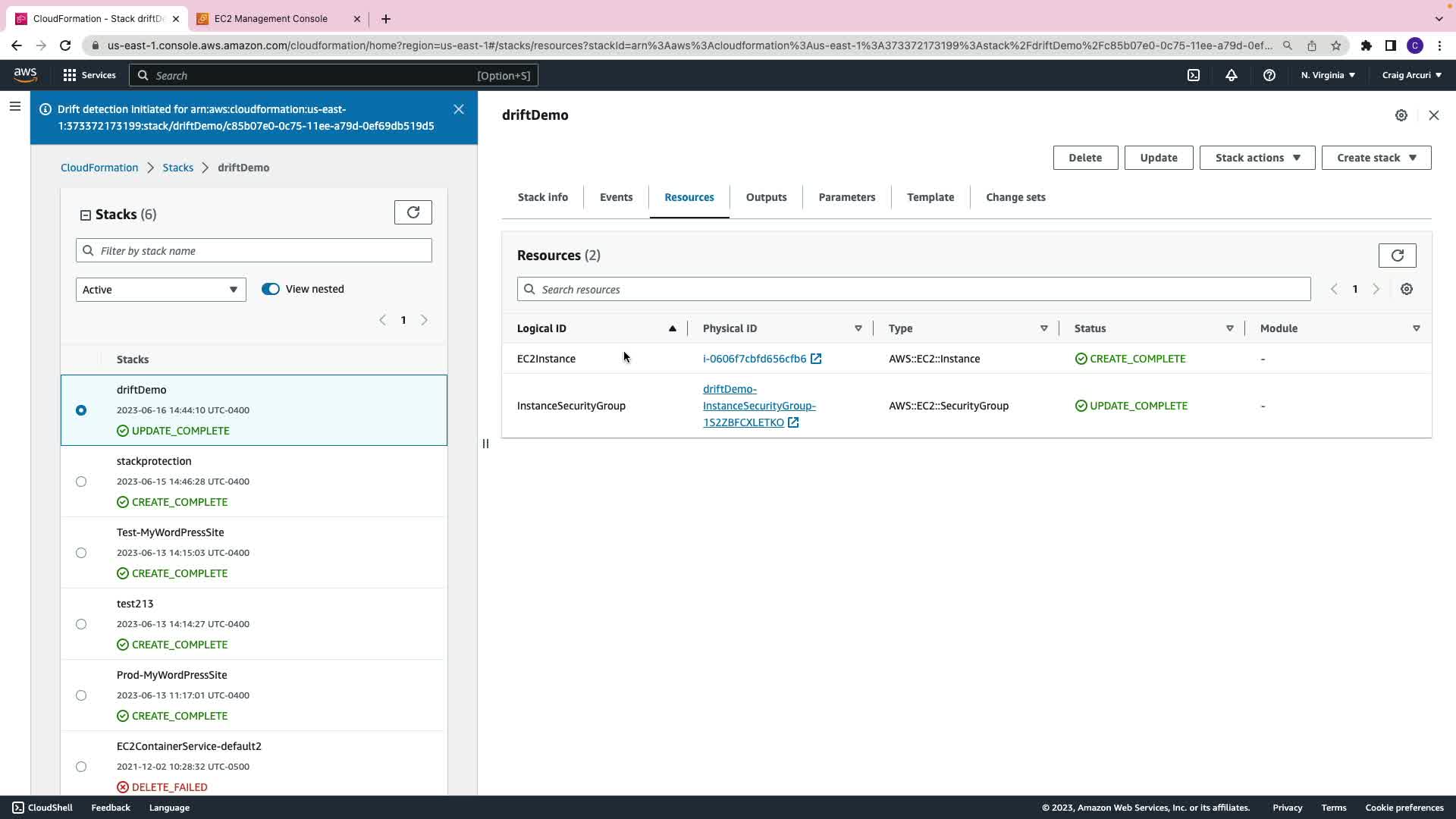Image resolution: width=1456 pixels, height=819 pixels.
Task: Open the CloudShell icon in top bar
Action: click(1194, 75)
